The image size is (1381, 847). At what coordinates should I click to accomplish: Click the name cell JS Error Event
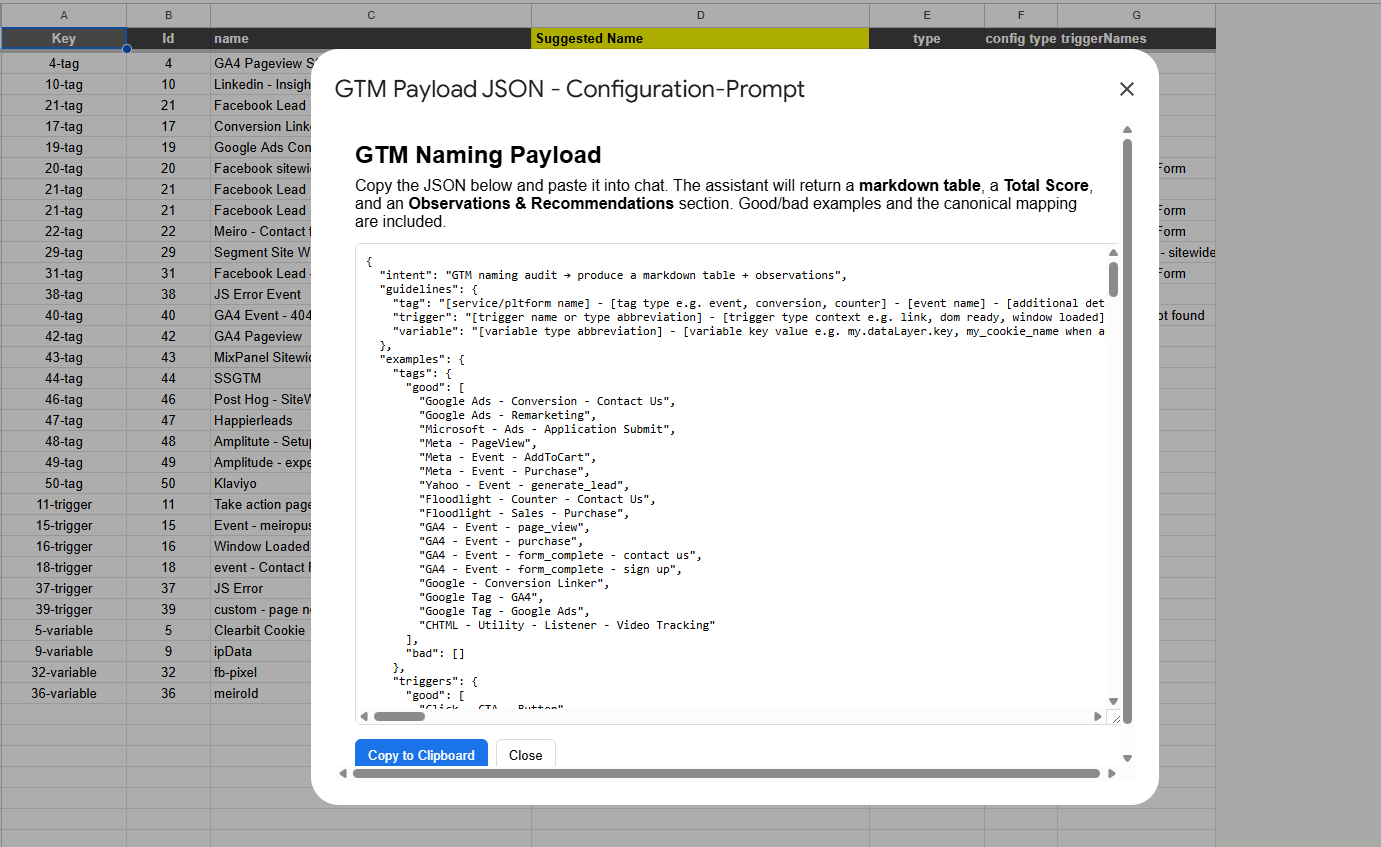pos(261,294)
